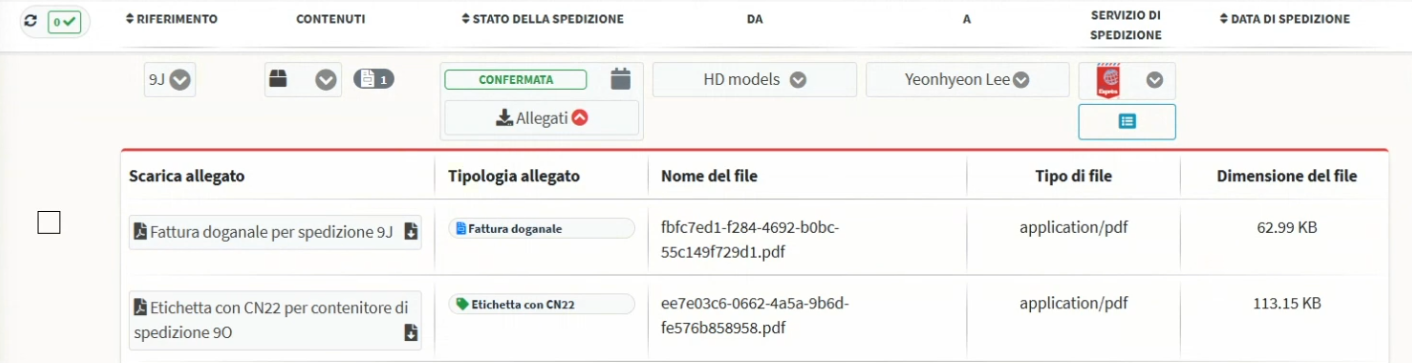
Task: Open the blue list details icon button
Action: (x=1127, y=121)
